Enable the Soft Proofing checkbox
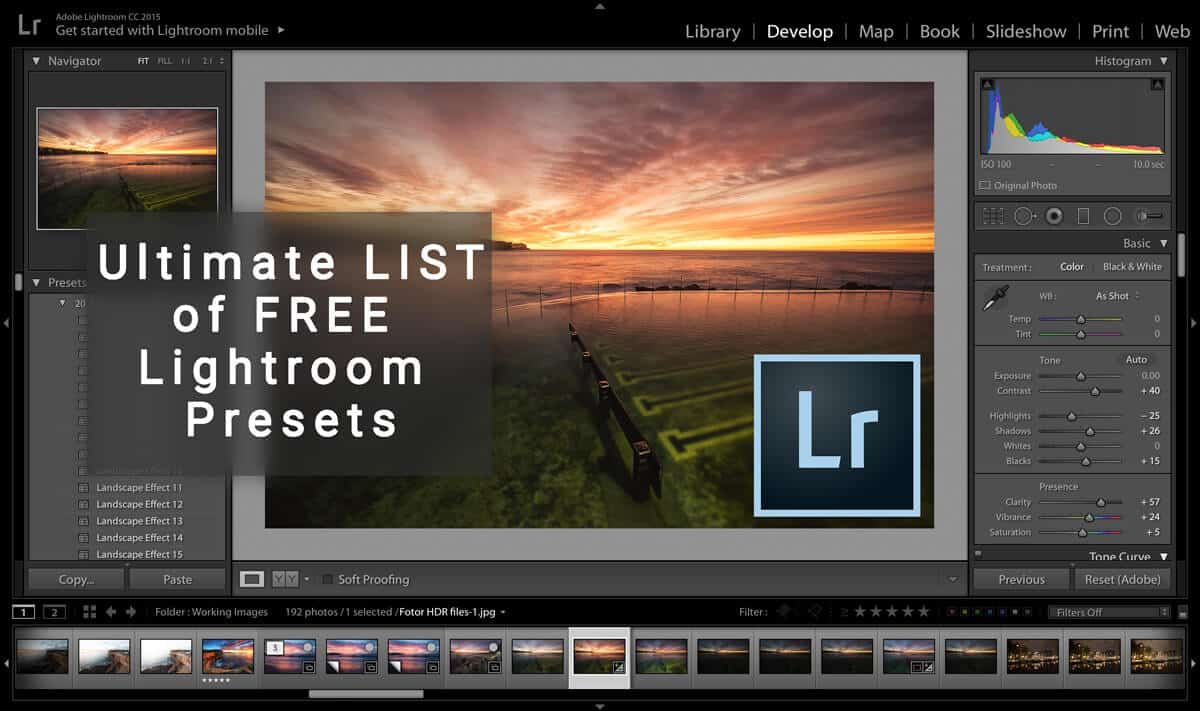The height and width of the screenshot is (711, 1200). click(327, 579)
